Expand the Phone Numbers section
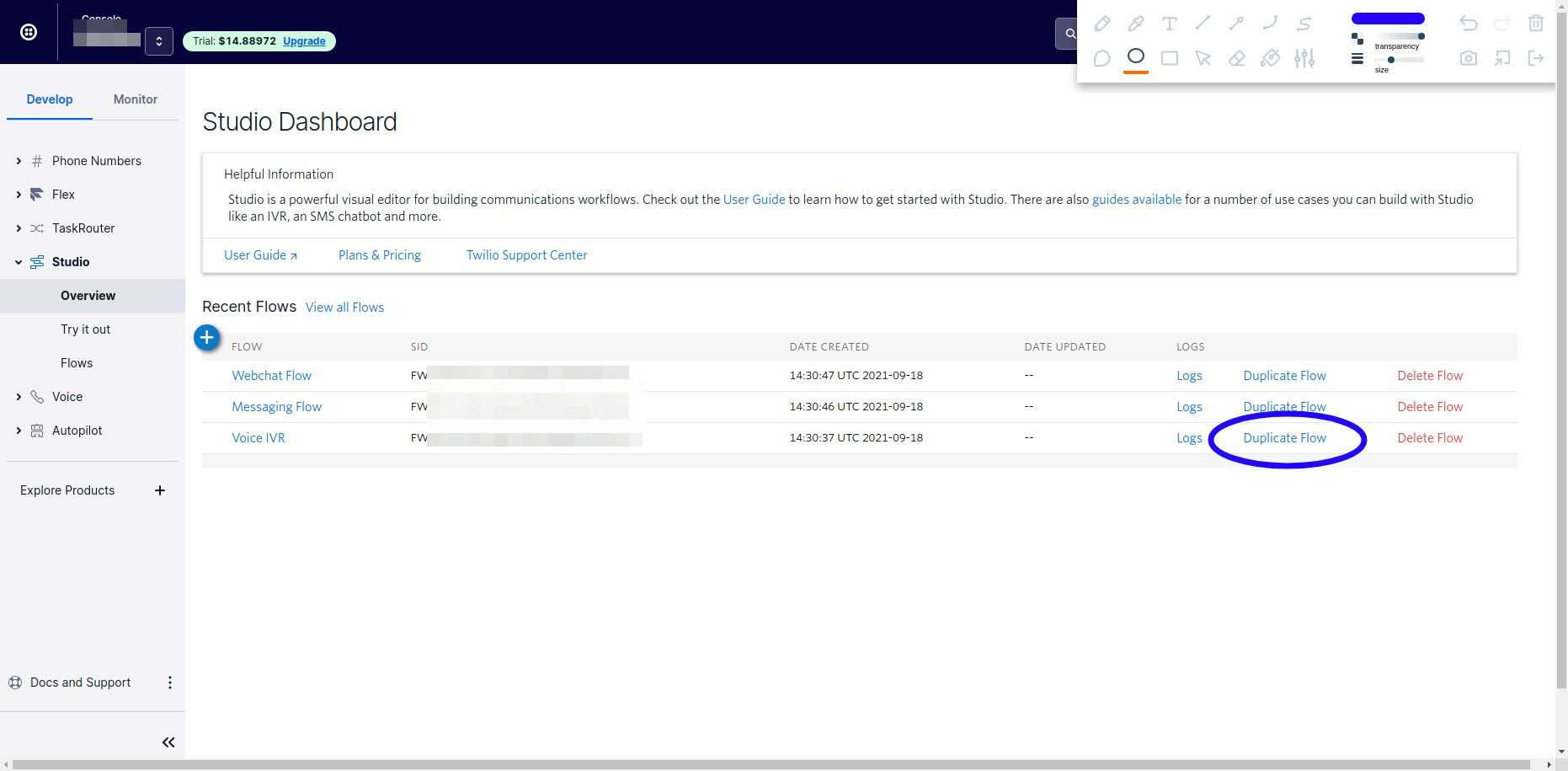This screenshot has width=1568, height=771. pos(19,161)
